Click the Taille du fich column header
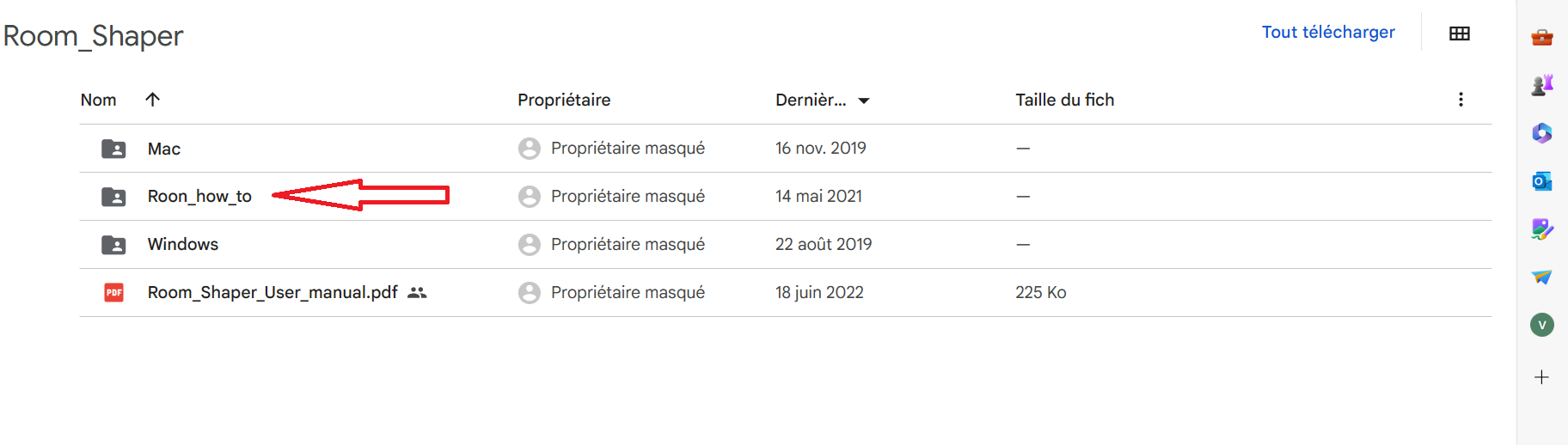Image resolution: width=1568 pixels, height=445 pixels. pyautogui.click(x=1064, y=100)
